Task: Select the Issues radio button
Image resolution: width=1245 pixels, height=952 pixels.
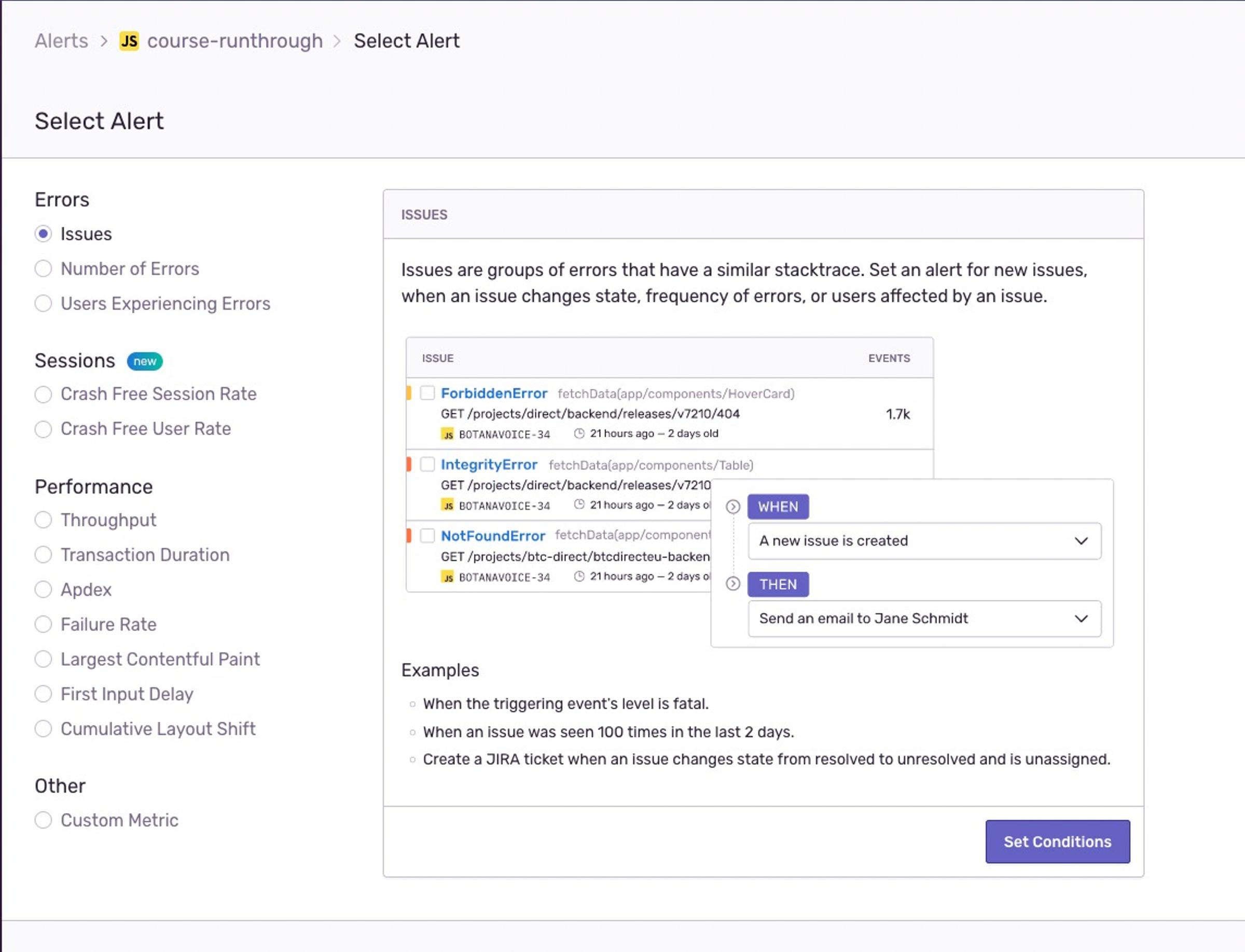Action: [43, 234]
